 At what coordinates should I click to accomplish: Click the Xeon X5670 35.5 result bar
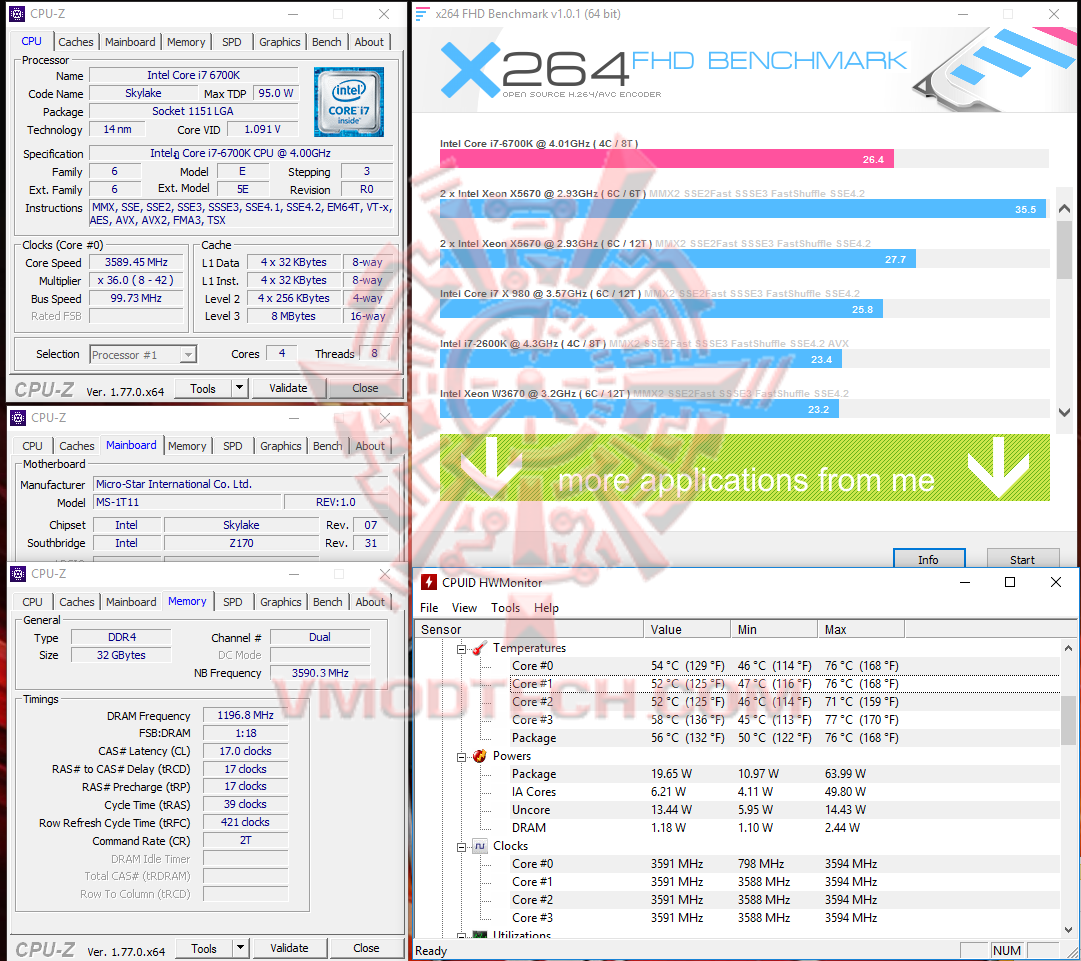point(743,209)
